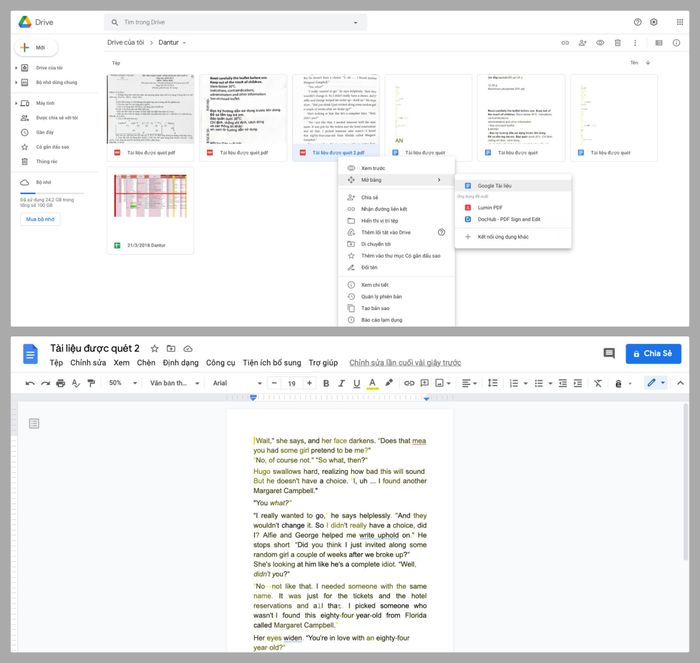The width and height of the screenshot is (700, 663).
Task: Open the document outline icon
Action: pos(34,424)
